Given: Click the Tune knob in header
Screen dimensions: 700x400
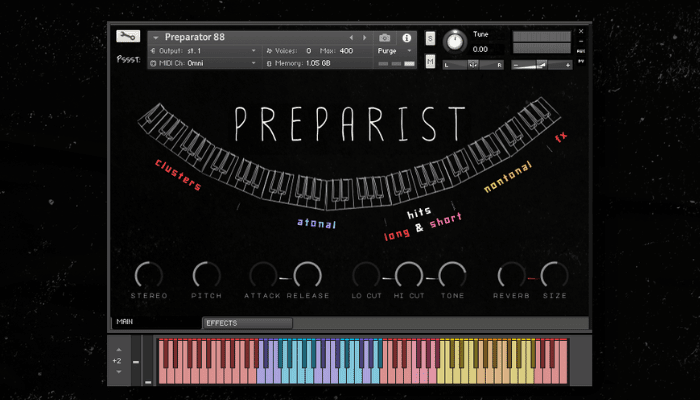Looking at the screenshot, I should tap(455, 40).
